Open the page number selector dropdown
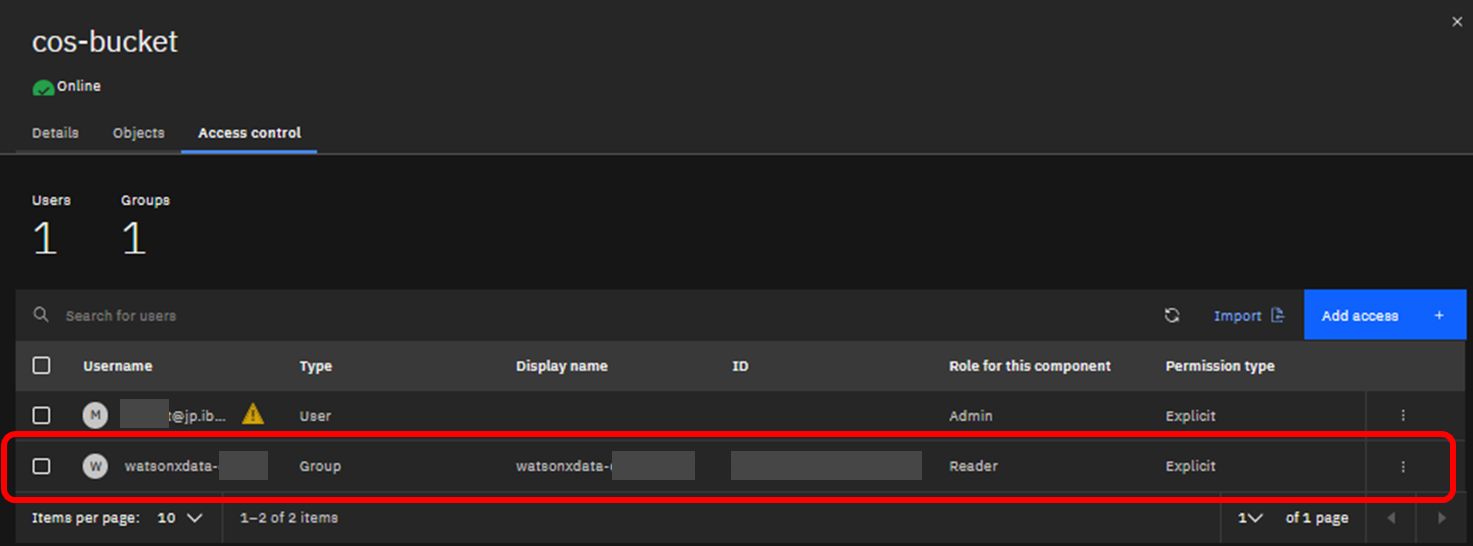Screen dimensions: 1473x546 (1250, 518)
